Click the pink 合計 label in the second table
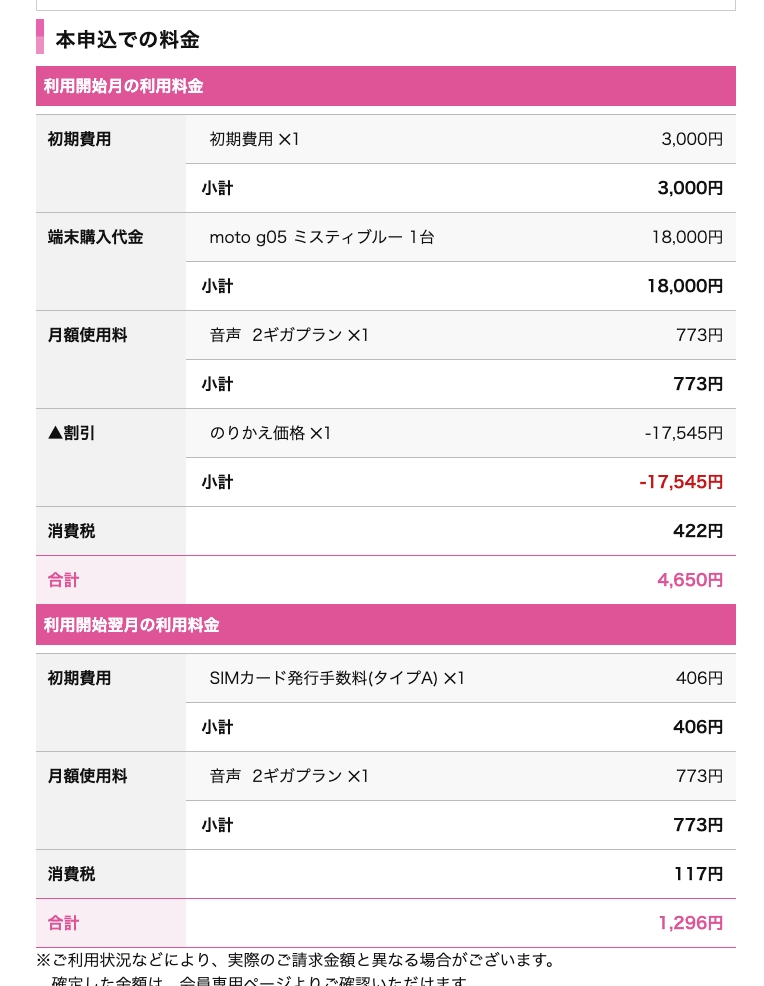The image size is (764, 986). pyautogui.click(x=63, y=923)
